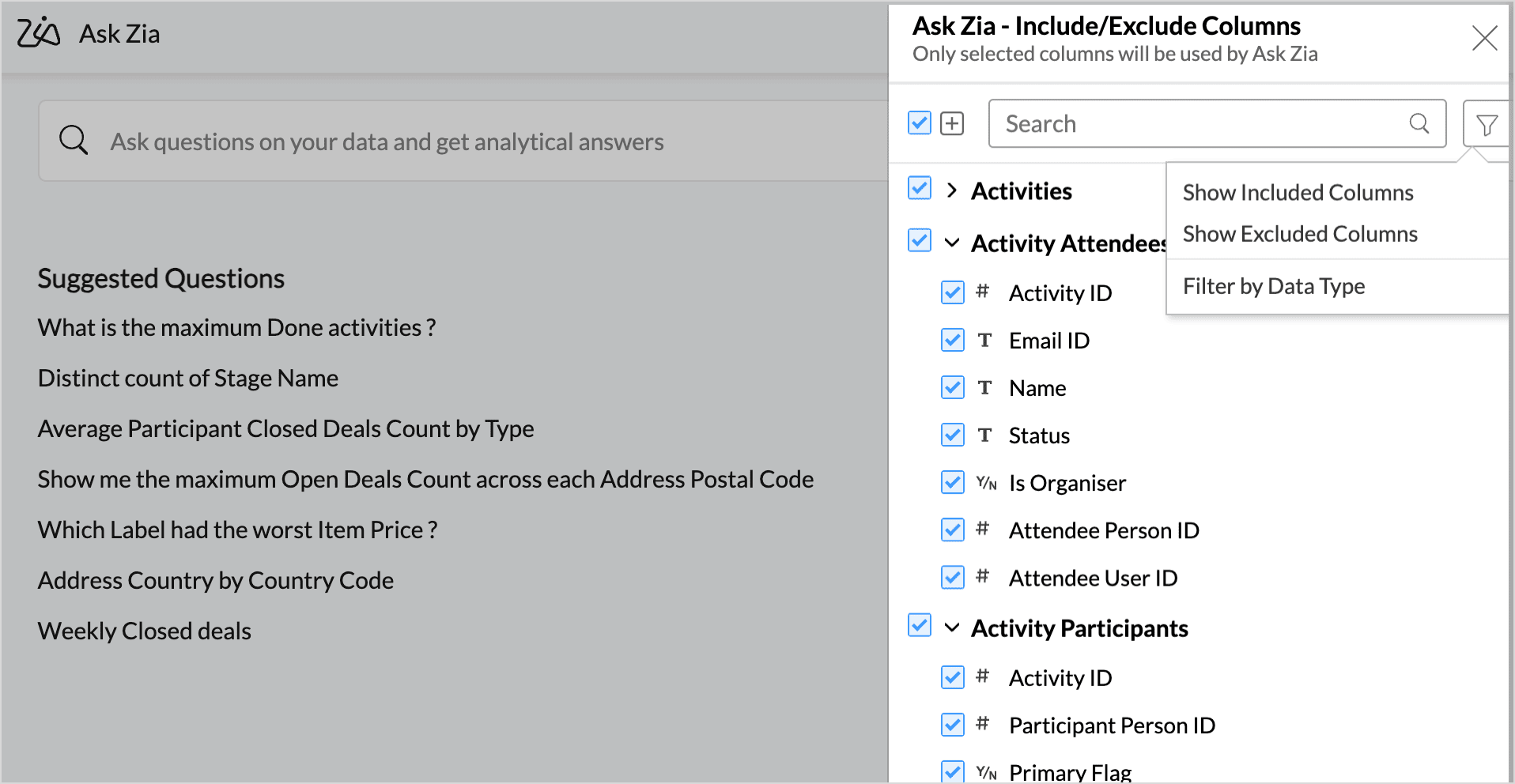The height and width of the screenshot is (784, 1515).
Task: Click the Name column label
Action: coord(1037,387)
